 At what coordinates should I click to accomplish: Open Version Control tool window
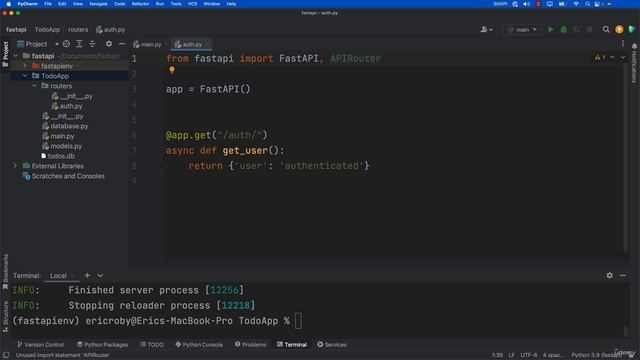[40, 344]
